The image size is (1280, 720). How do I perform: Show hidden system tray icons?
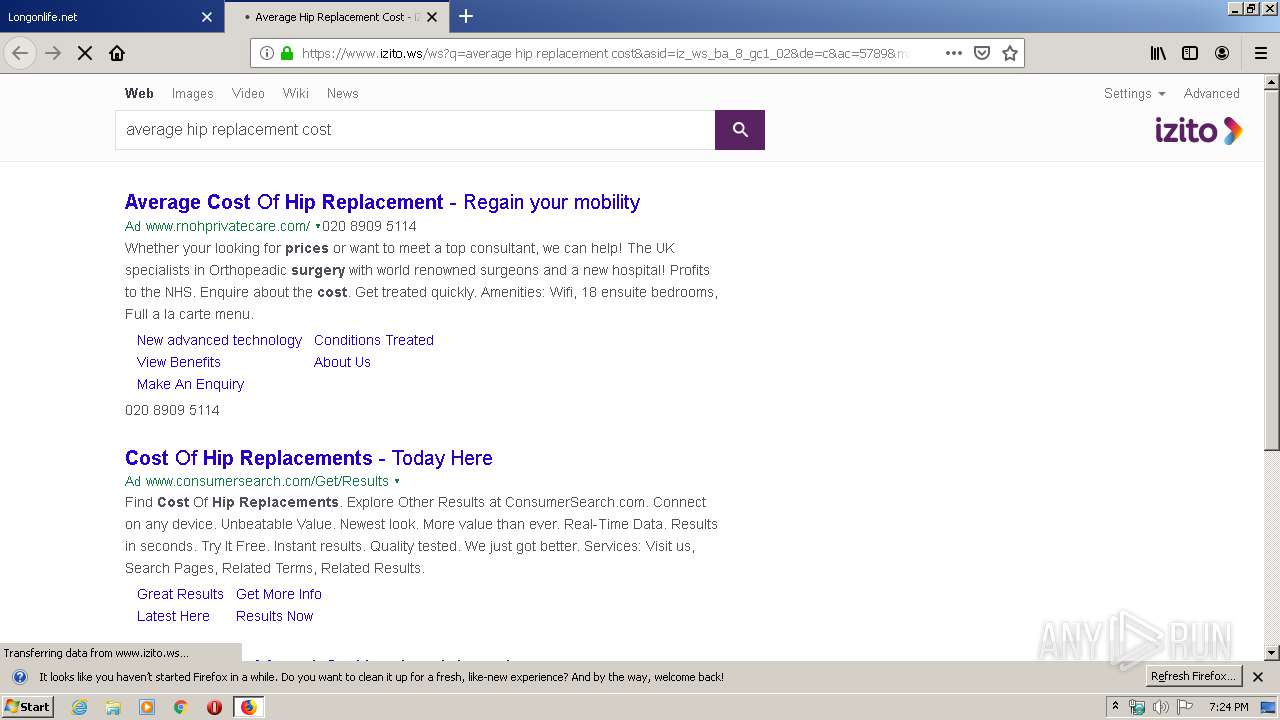[x=1116, y=707]
